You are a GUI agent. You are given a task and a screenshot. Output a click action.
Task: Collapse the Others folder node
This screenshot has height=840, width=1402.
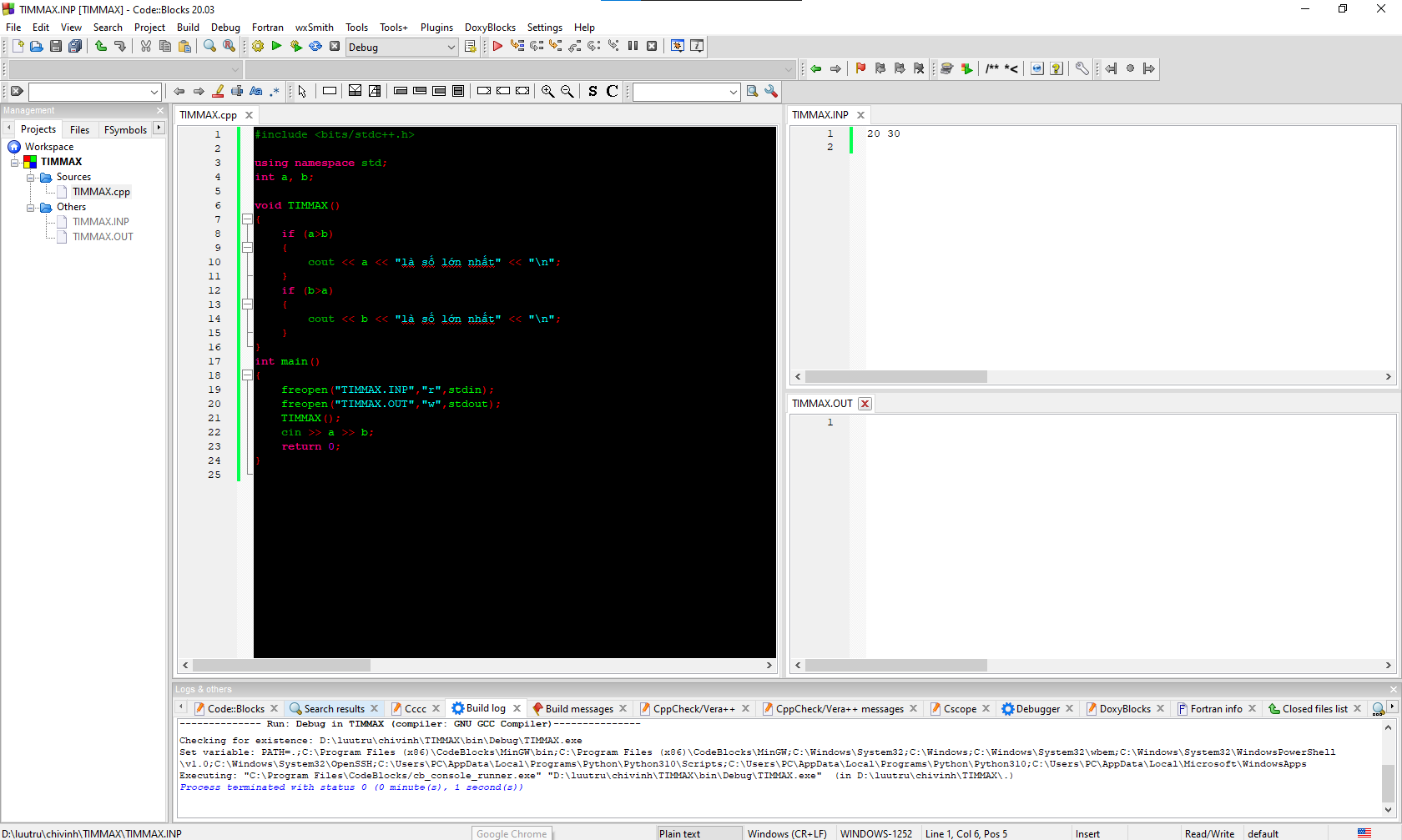click(x=31, y=207)
